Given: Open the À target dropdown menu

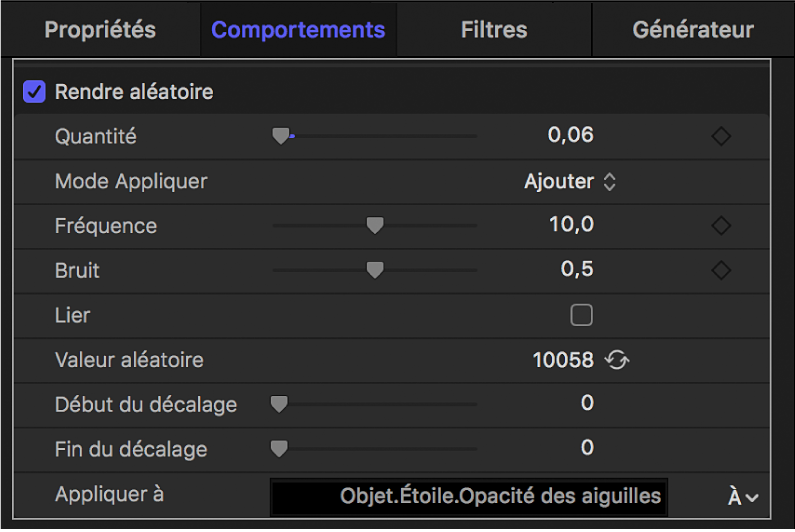Looking at the screenshot, I should tap(743, 496).
